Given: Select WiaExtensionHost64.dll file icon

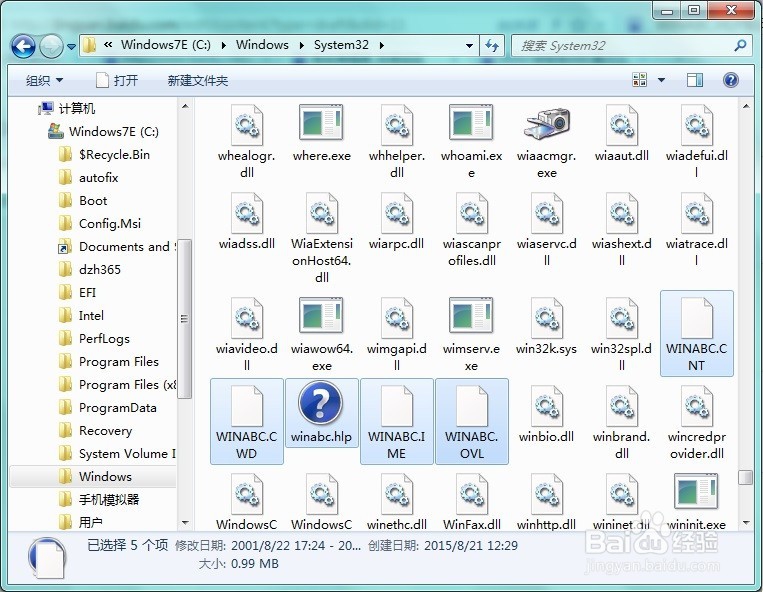Looking at the screenshot, I should (x=322, y=213).
